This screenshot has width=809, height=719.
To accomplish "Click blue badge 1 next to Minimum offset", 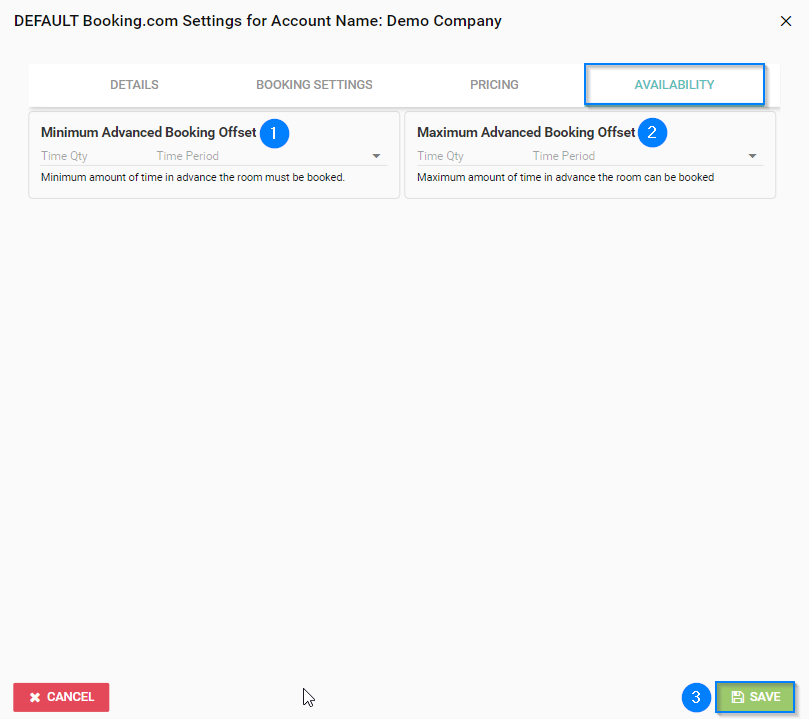I will 274,133.
